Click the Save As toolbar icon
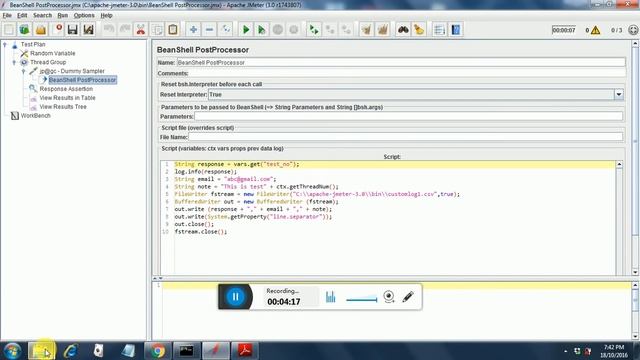 (88, 29)
